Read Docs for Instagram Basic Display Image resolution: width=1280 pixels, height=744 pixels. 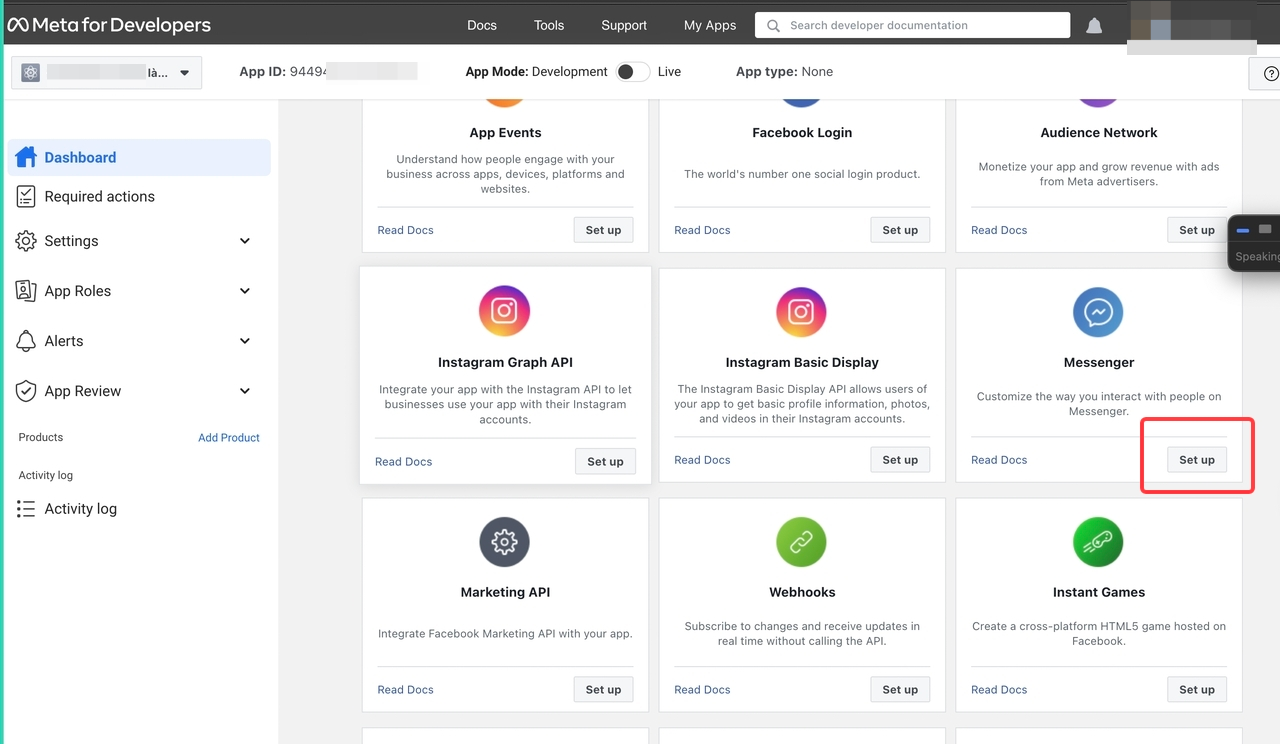pyautogui.click(x=702, y=460)
